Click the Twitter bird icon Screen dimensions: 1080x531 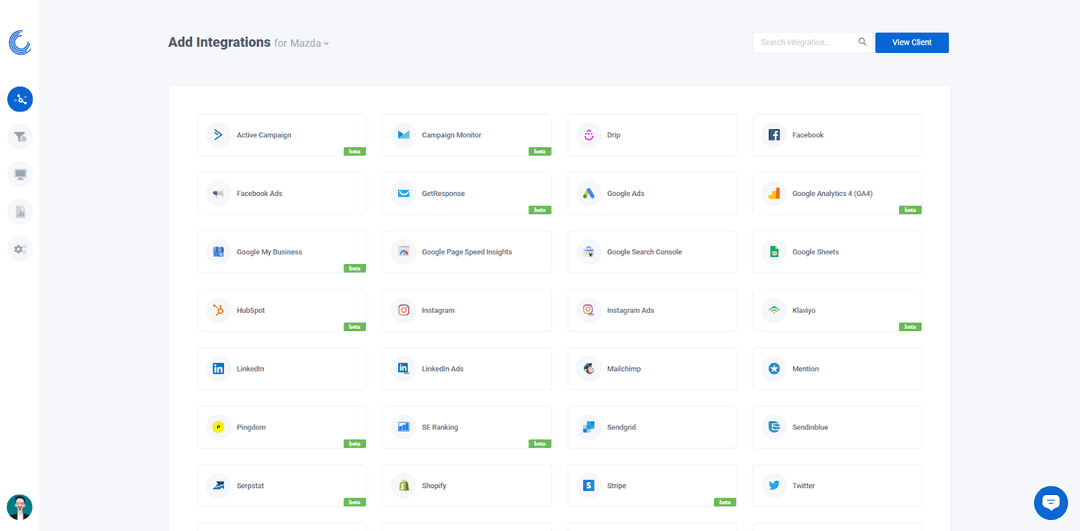(x=774, y=486)
